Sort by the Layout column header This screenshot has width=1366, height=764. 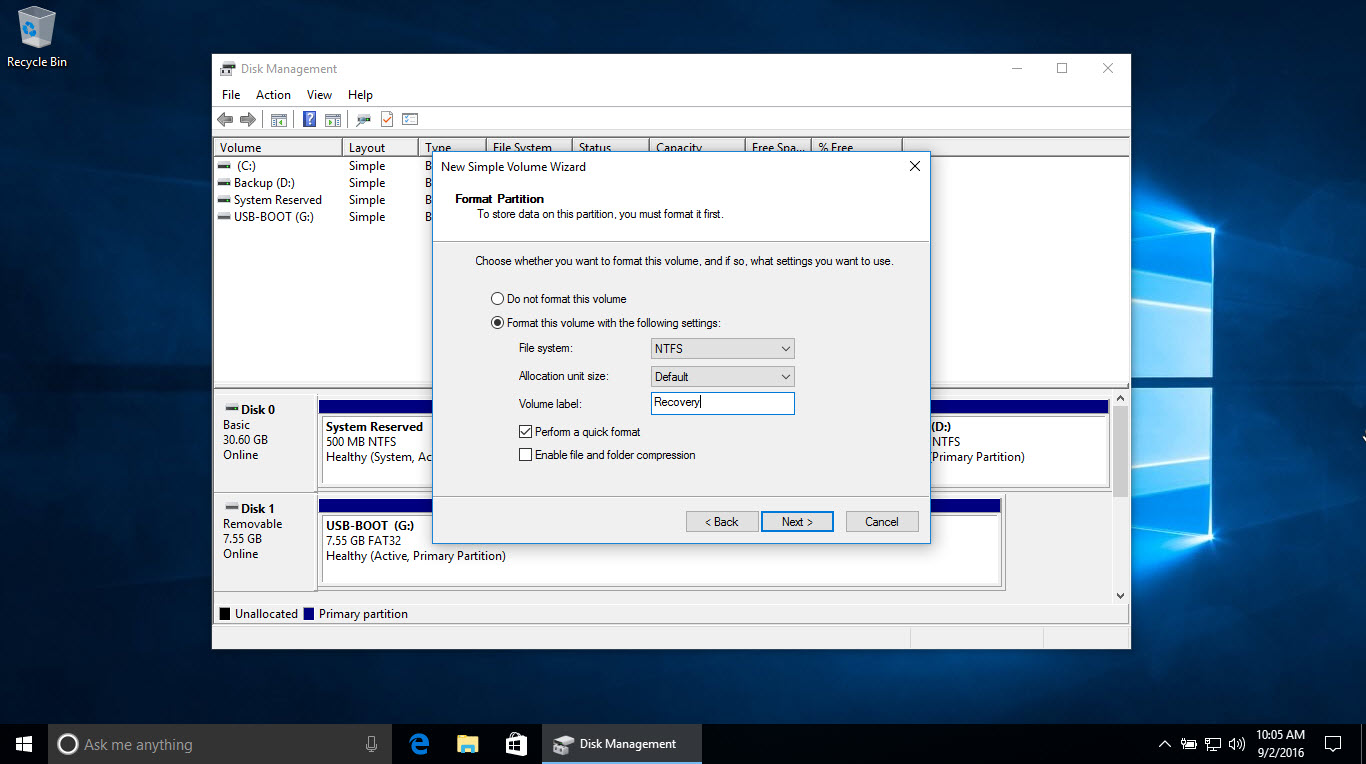click(380, 147)
